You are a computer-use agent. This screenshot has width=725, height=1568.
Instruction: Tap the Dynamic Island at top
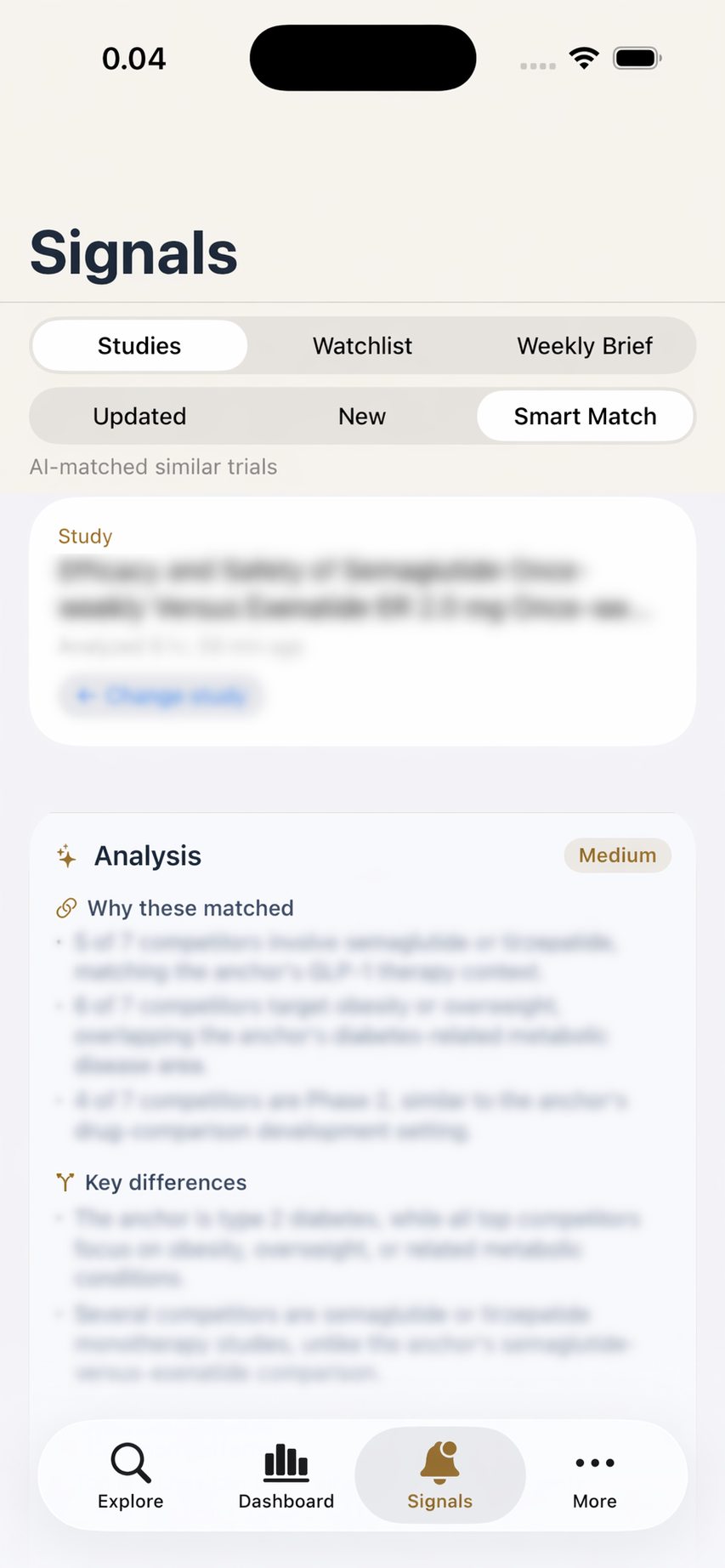[362, 57]
